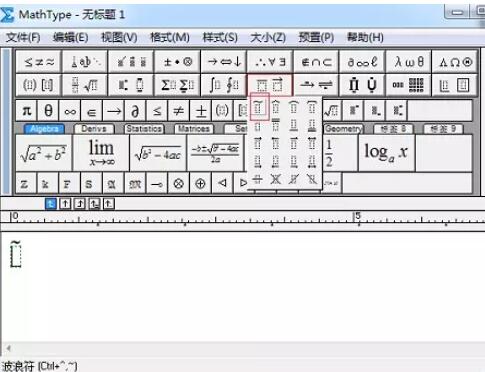Screen dimensions: 485x372
Task: Insert infinity symbol from small bar
Action: 70,111
